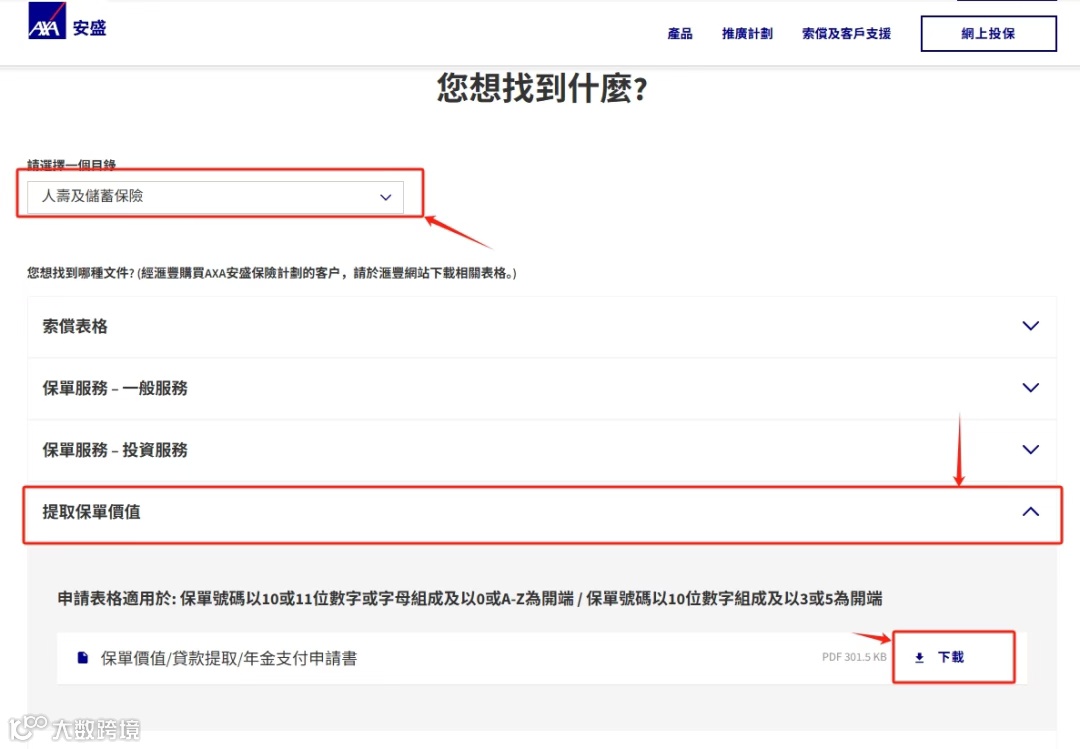
Task: Click the 網上投保 button
Action: point(988,33)
